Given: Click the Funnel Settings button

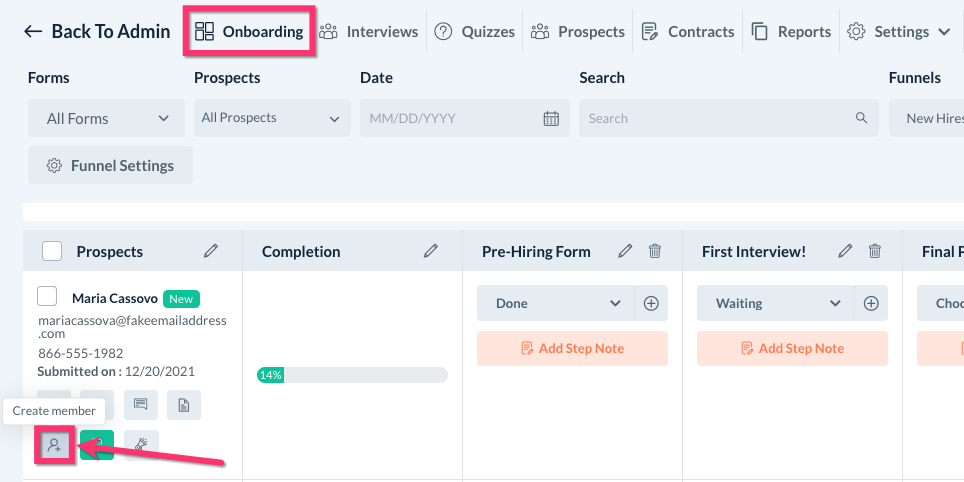Looking at the screenshot, I should point(110,166).
